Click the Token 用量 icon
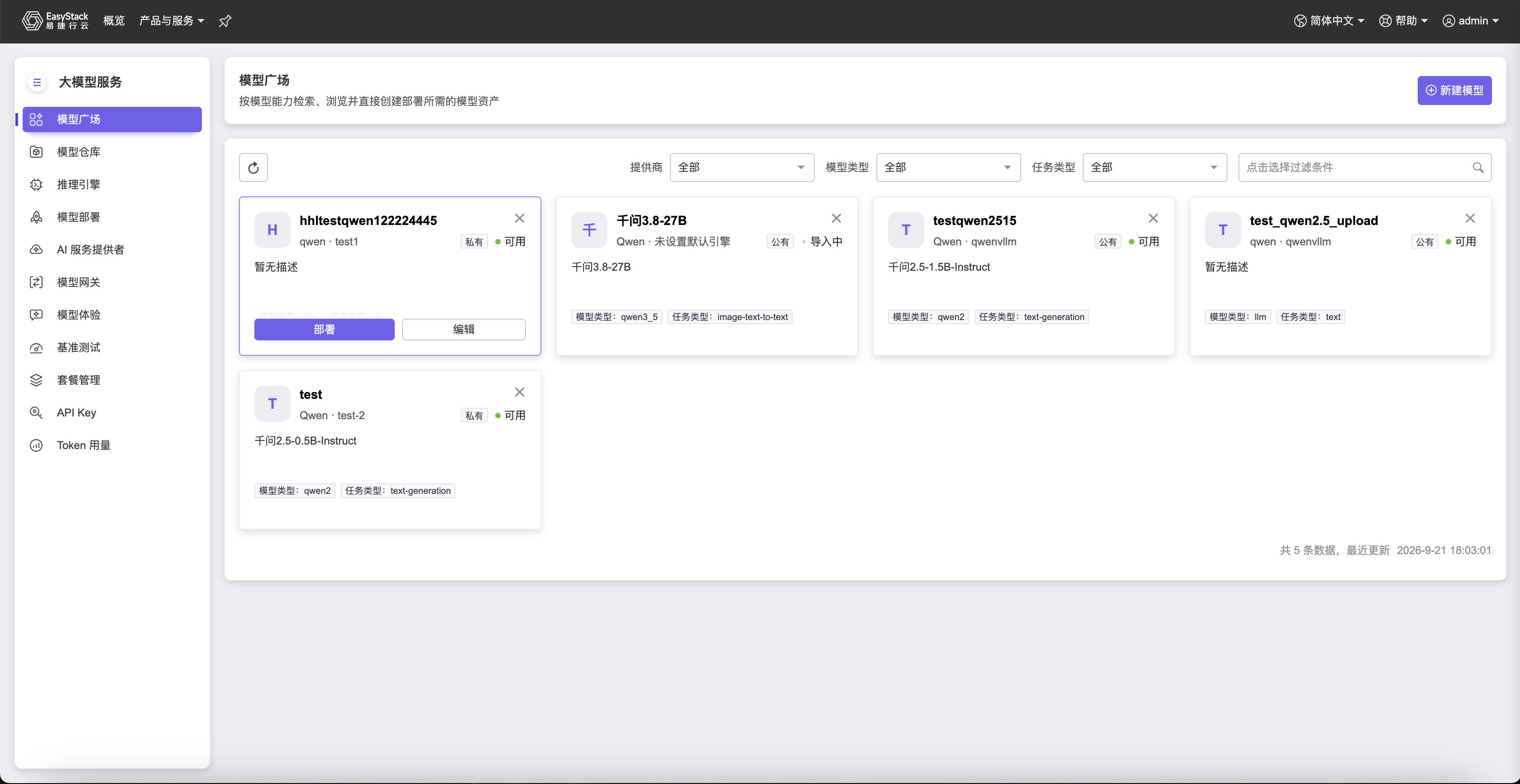This screenshot has height=784, width=1520. pyautogui.click(x=36, y=445)
